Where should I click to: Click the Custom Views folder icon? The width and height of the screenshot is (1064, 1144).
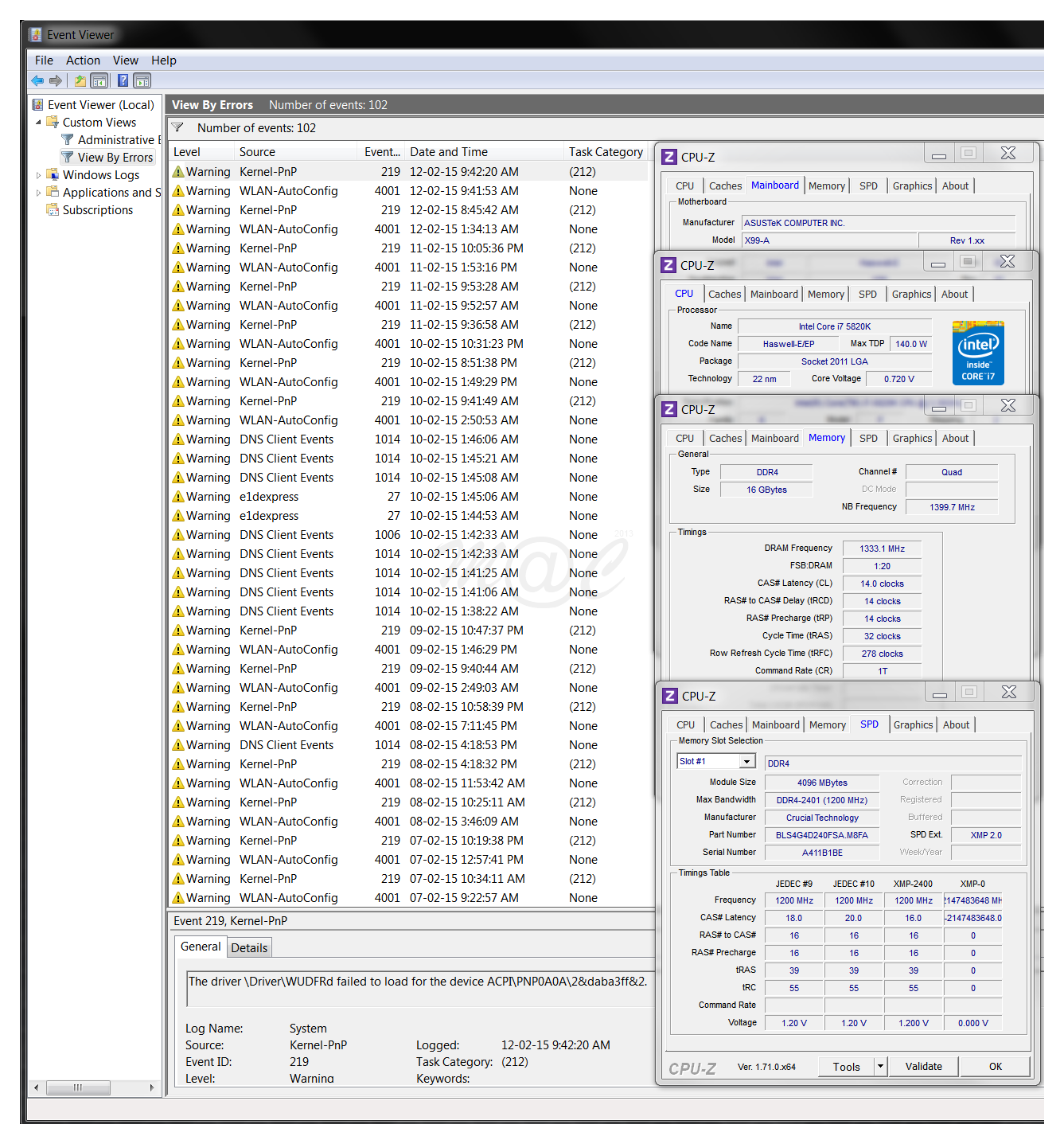tap(53, 123)
